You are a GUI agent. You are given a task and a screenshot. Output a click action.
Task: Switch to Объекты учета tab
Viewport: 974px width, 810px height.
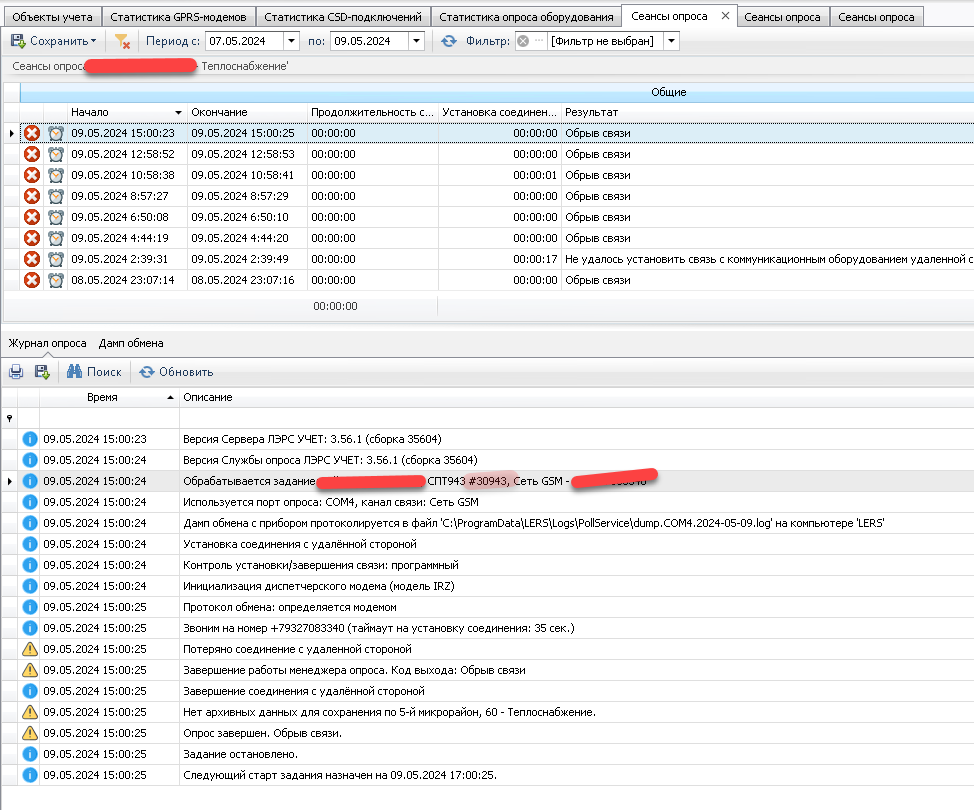click(x=52, y=17)
